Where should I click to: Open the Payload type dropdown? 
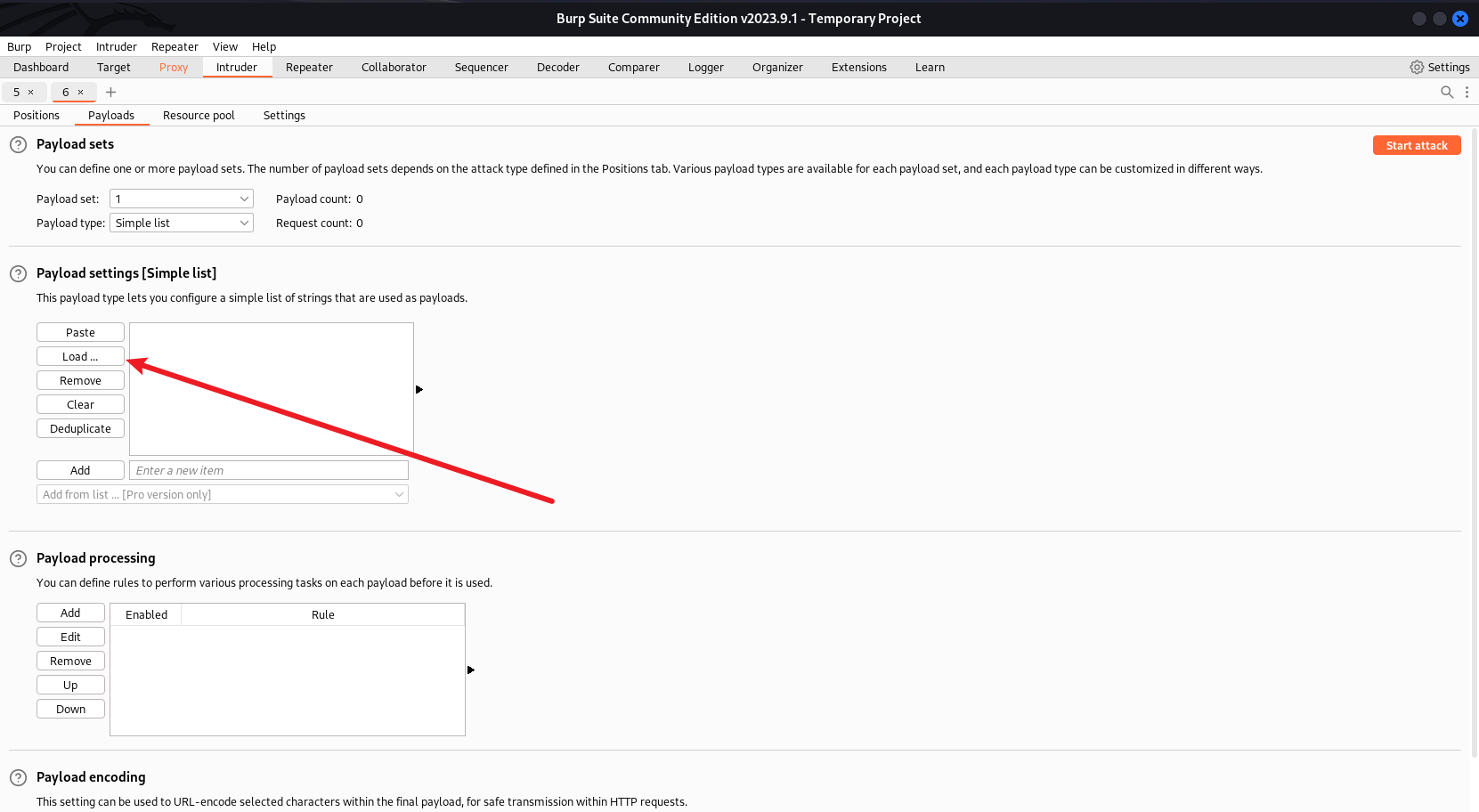(182, 223)
